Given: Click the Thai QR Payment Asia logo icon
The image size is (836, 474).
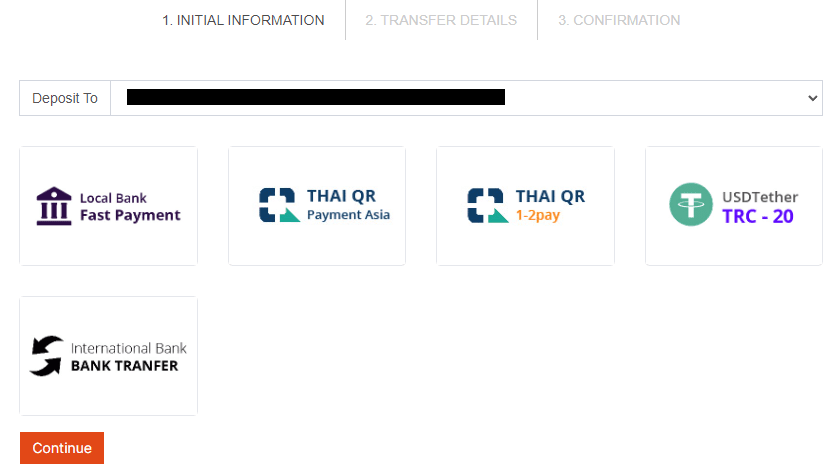Looking at the screenshot, I should pos(279,205).
